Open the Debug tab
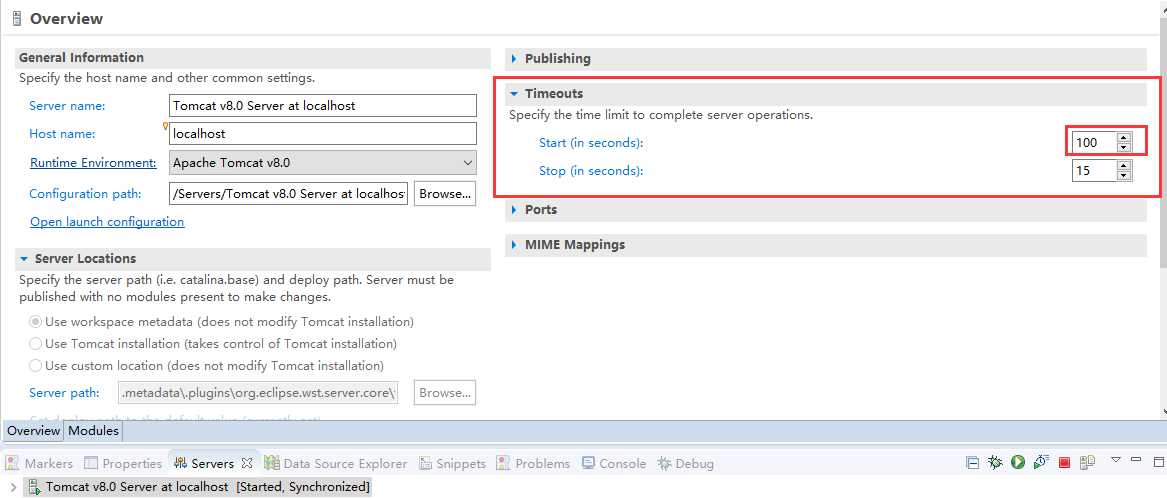The height and width of the screenshot is (498, 1167). click(685, 463)
